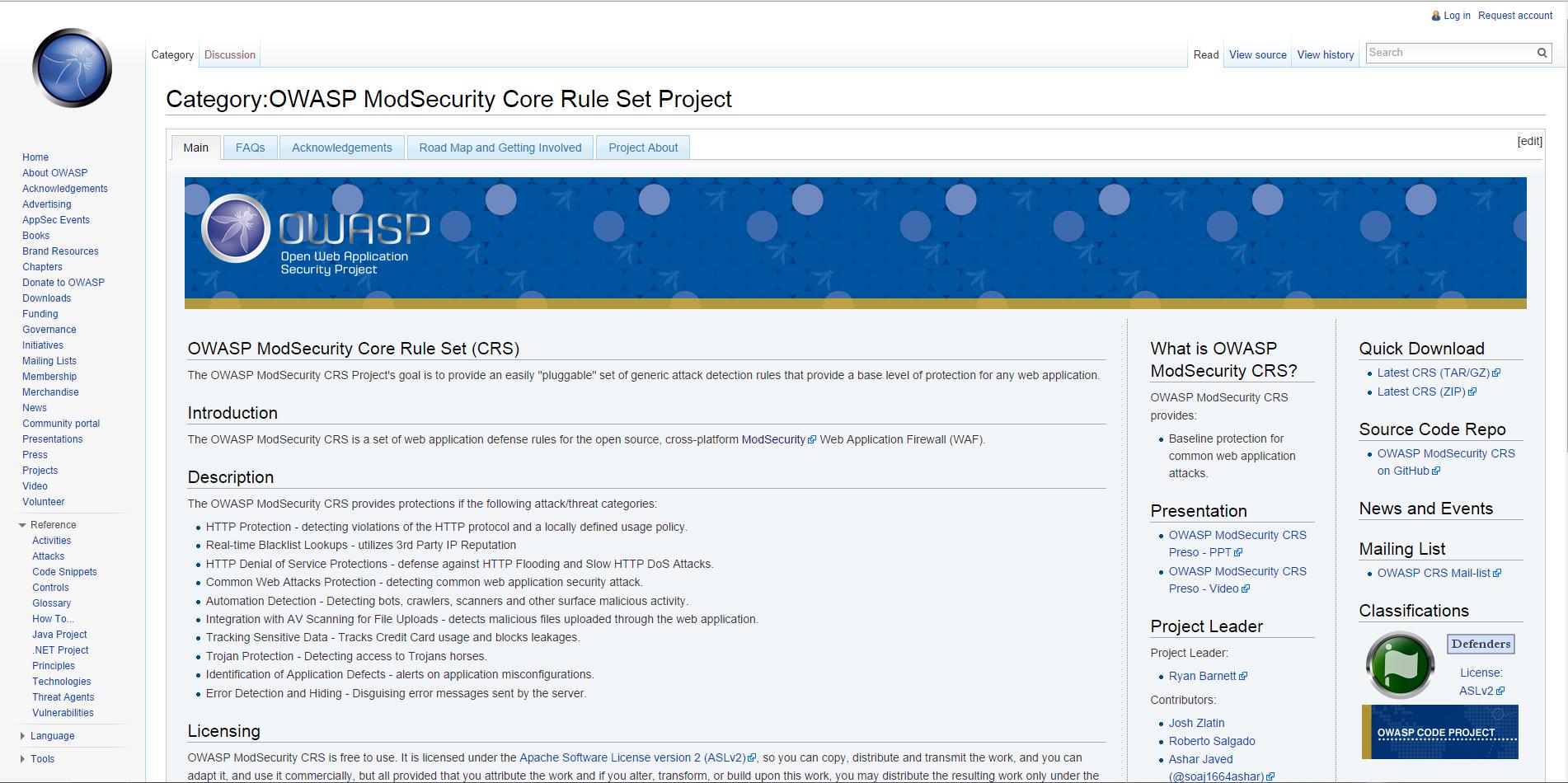Image resolution: width=1568 pixels, height=783 pixels.
Task: Open Road Map and Getting Involved tab
Action: point(500,148)
